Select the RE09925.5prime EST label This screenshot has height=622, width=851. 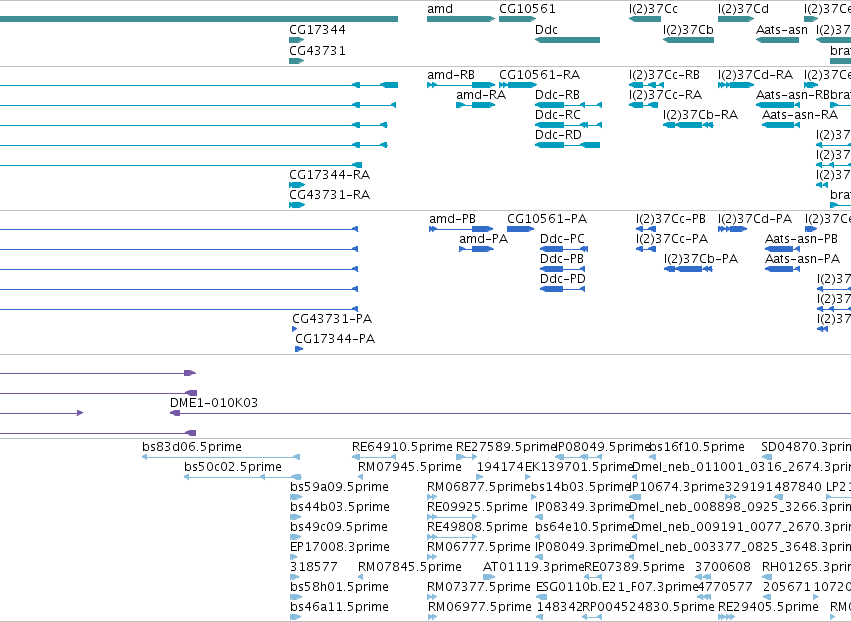click(x=477, y=507)
